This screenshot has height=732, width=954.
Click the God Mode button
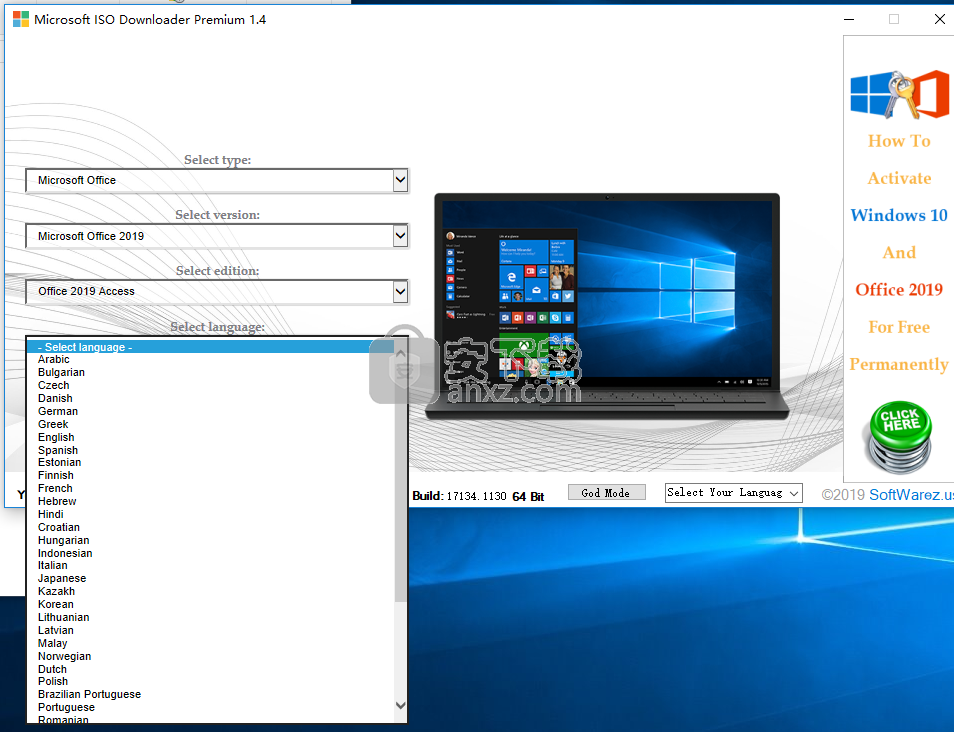point(606,493)
